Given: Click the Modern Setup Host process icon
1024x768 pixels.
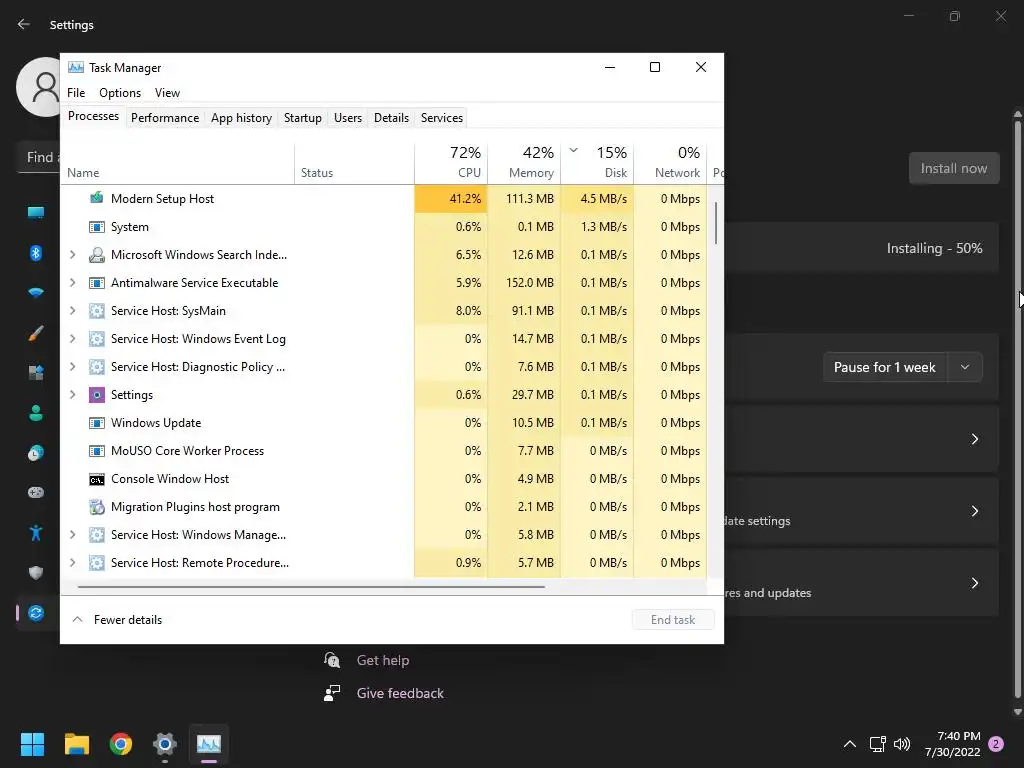Looking at the screenshot, I should click(97, 198).
